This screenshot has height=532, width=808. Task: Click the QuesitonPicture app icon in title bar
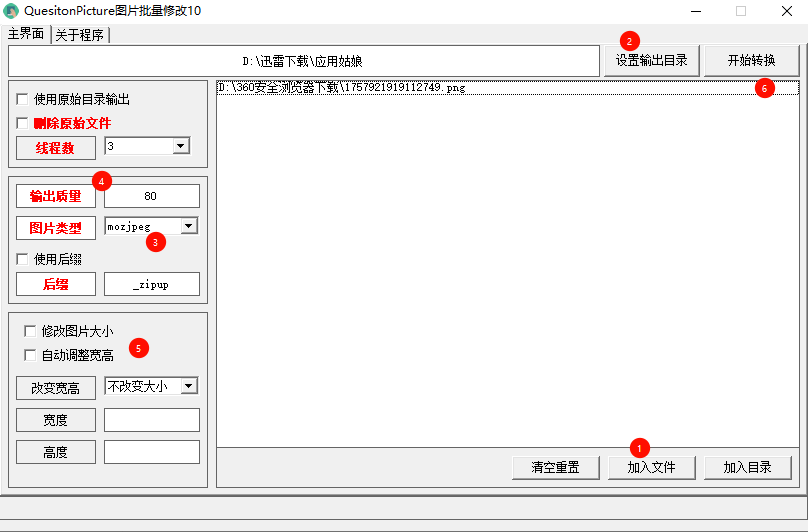[11, 11]
